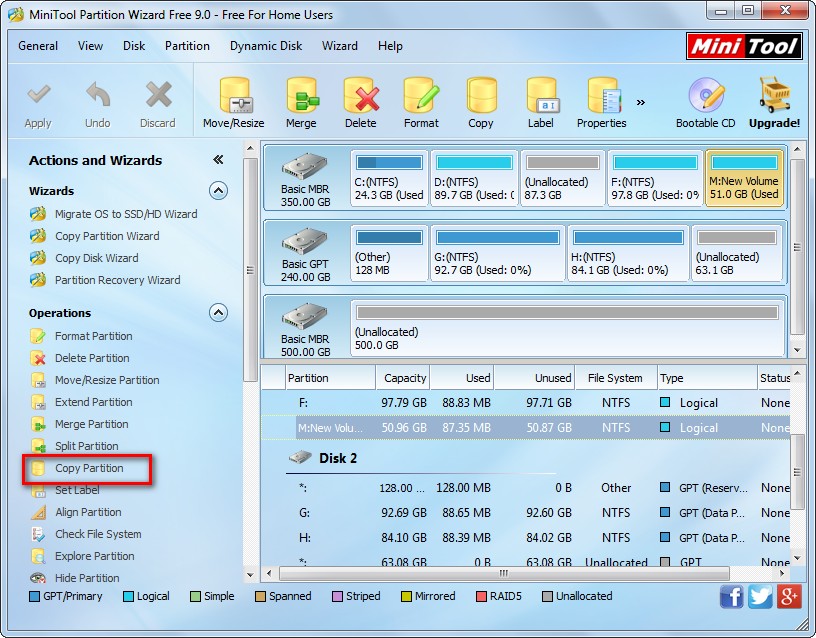Click Explore Partition operation
Screen dimensions: 816x638
coord(95,556)
